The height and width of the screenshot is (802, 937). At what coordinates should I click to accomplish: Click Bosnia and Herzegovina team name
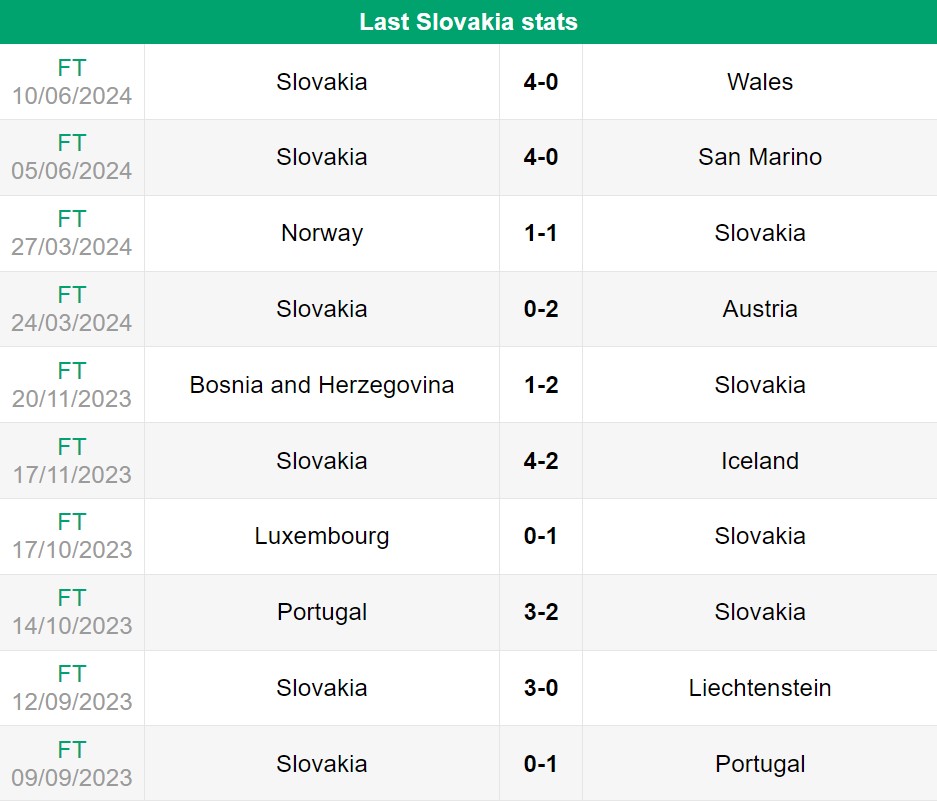coord(322,385)
